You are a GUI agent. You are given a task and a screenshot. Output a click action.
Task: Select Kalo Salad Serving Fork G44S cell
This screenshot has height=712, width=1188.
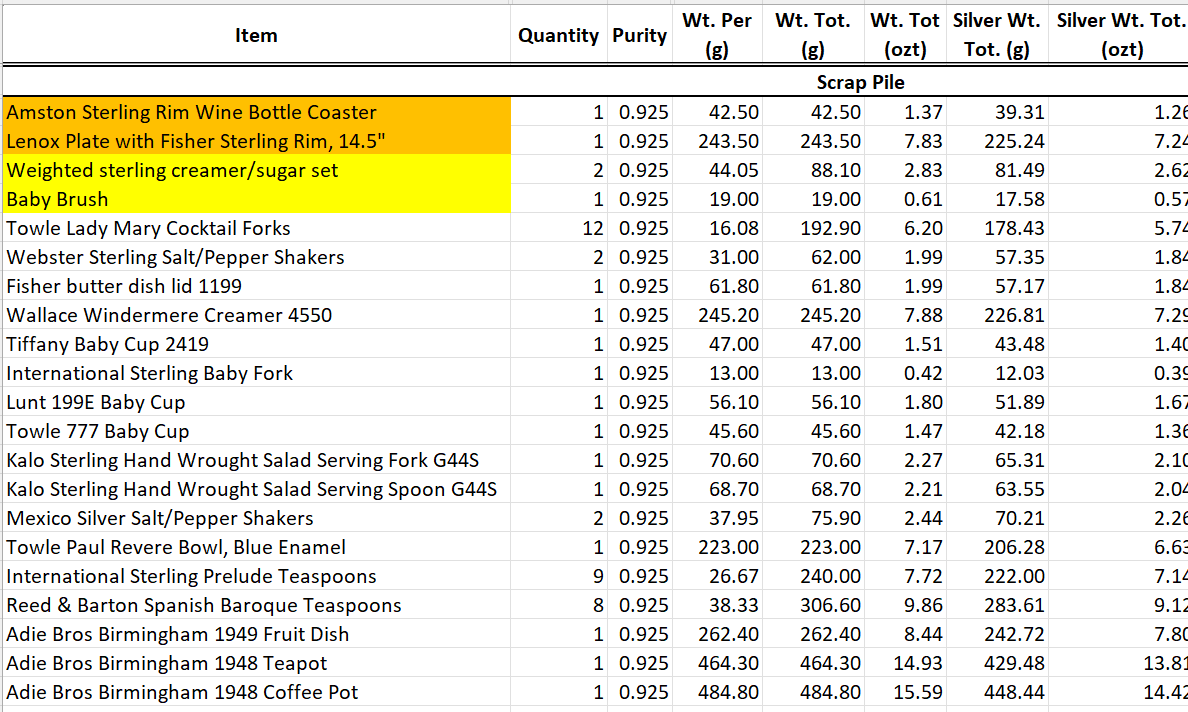tap(257, 460)
